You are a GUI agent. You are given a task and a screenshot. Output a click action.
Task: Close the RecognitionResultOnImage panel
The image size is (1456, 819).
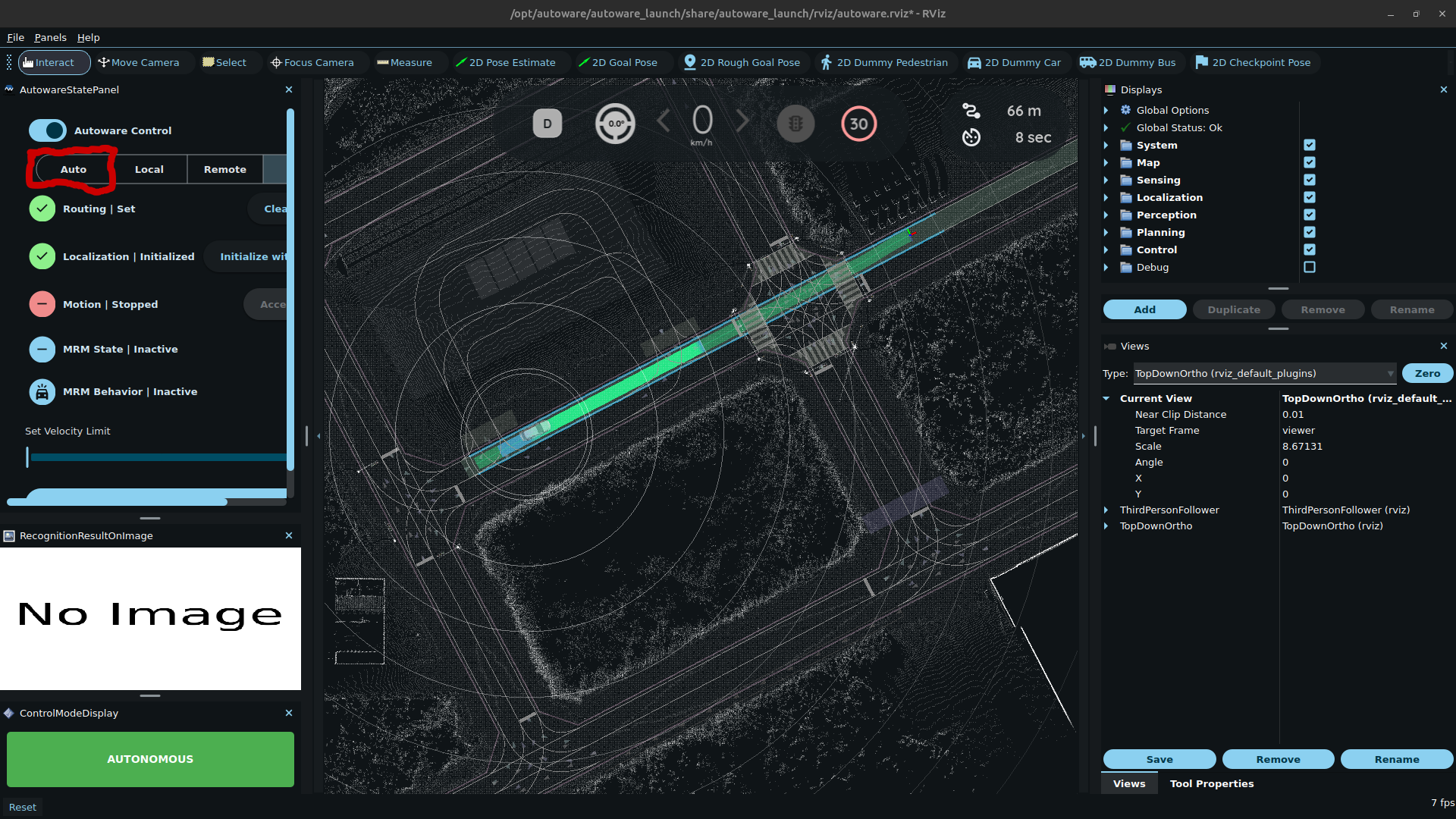coord(289,535)
